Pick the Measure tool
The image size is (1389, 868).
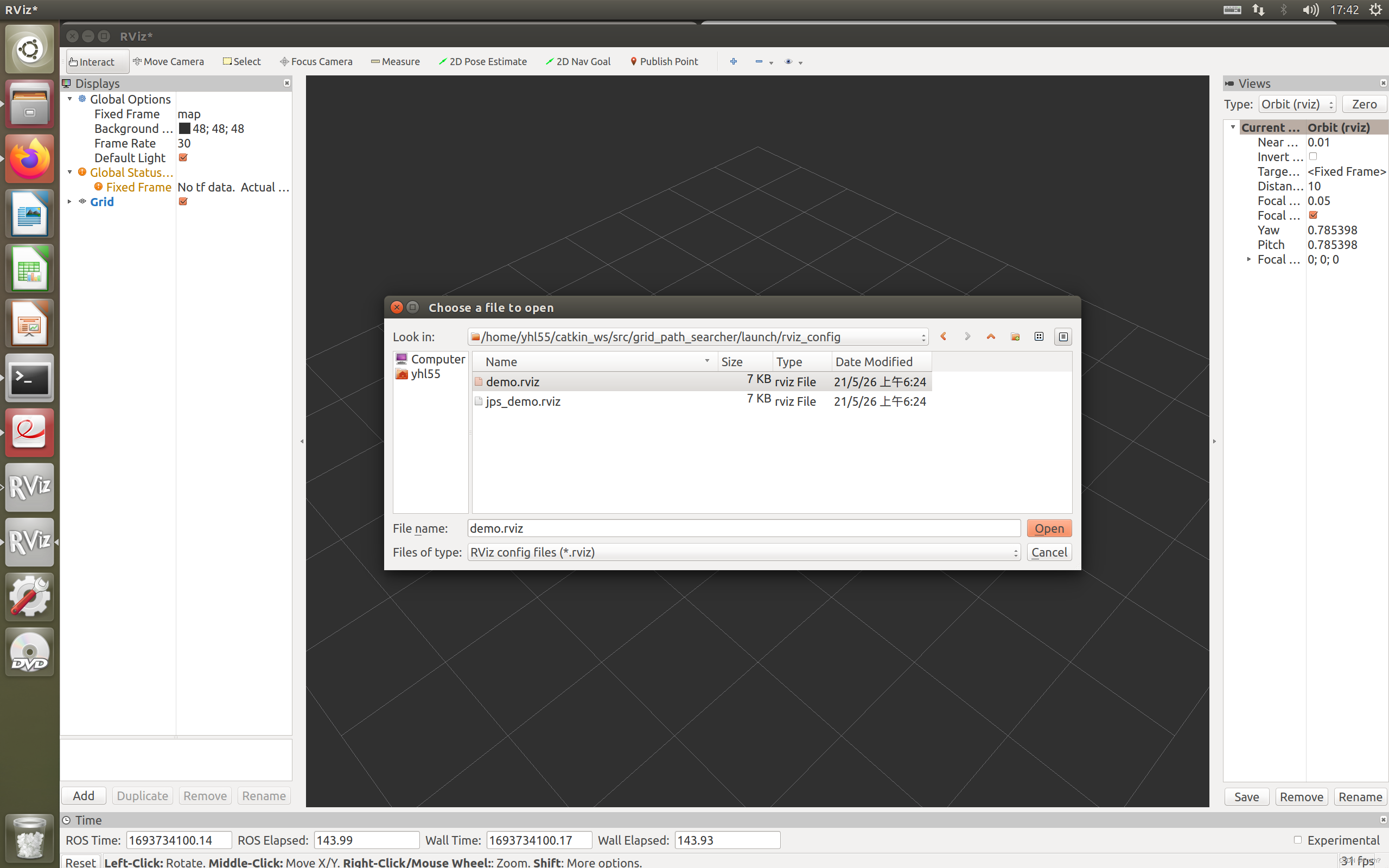click(x=396, y=61)
